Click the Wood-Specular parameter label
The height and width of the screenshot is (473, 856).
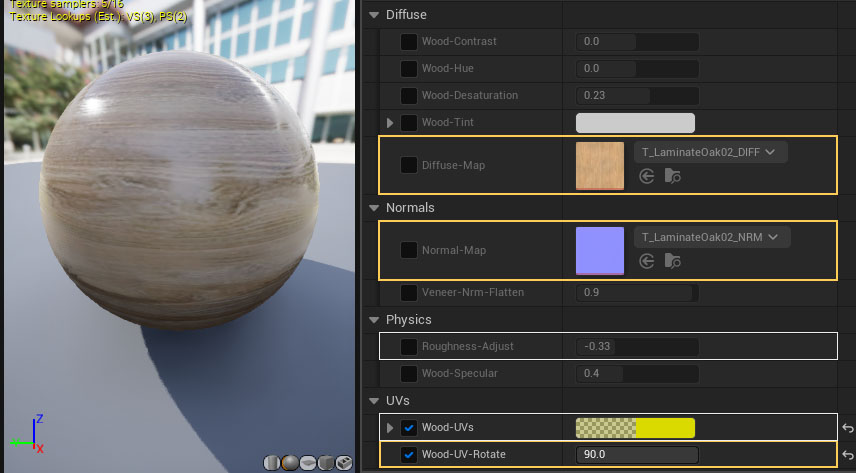[460, 373]
